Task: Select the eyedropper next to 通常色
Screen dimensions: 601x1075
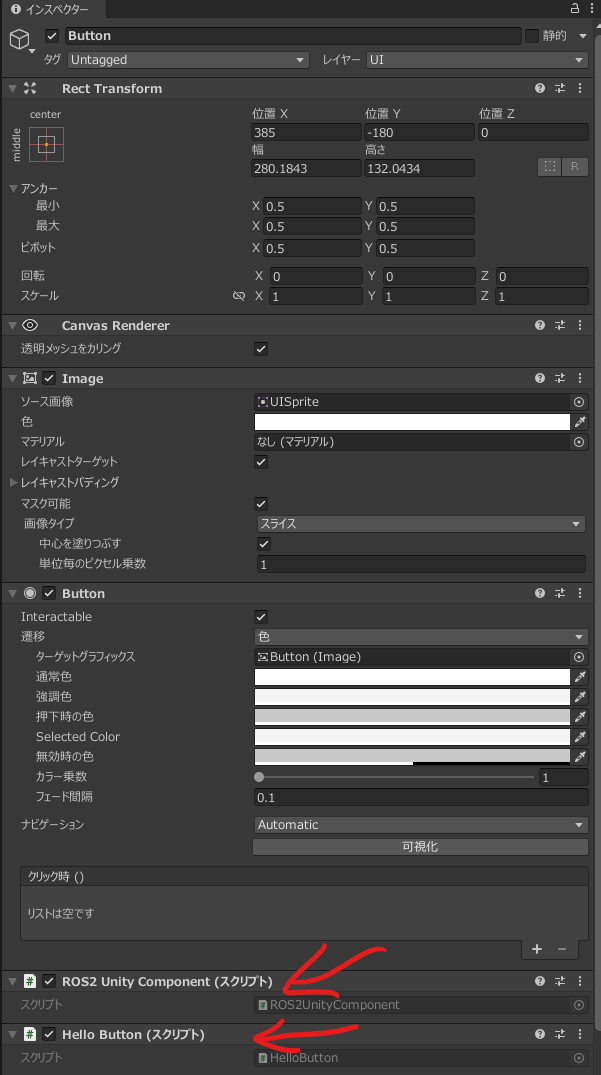Action: (580, 678)
